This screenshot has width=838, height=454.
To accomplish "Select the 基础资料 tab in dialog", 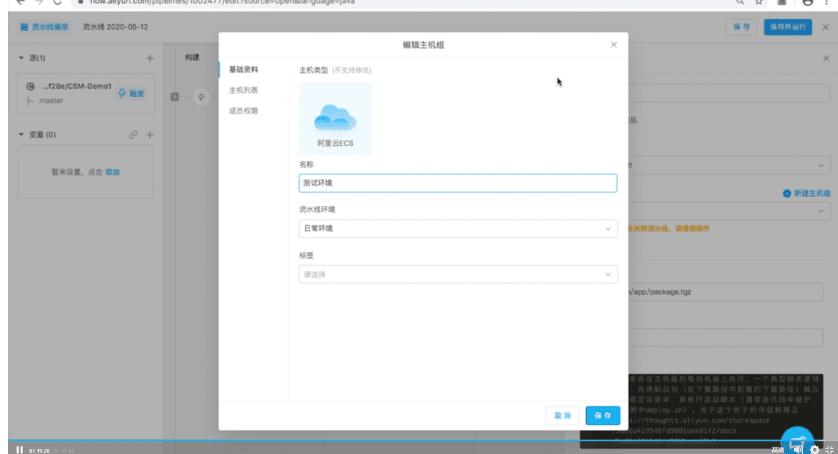I will 244,70.
